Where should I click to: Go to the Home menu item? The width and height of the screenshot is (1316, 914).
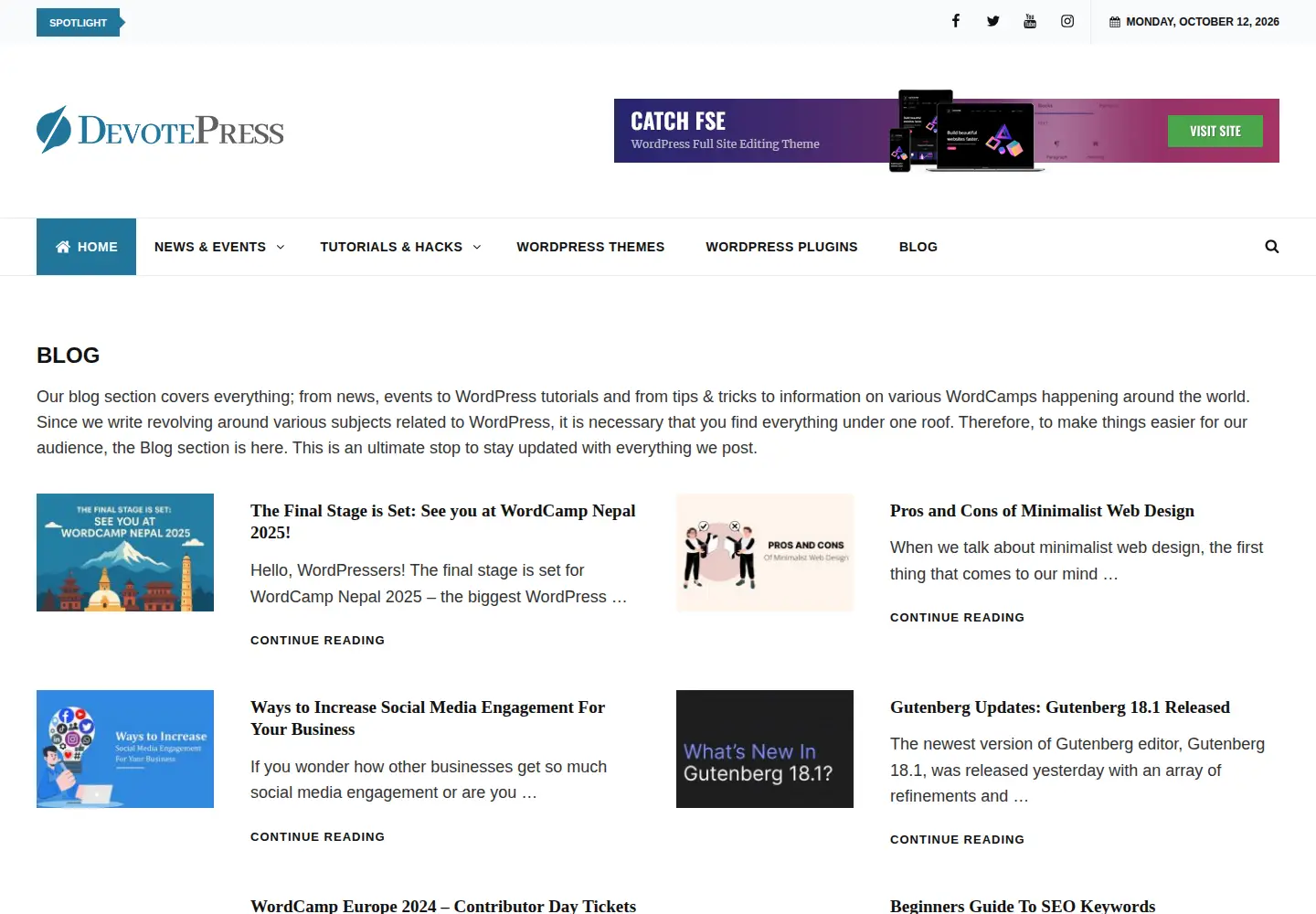coord(86,247)
